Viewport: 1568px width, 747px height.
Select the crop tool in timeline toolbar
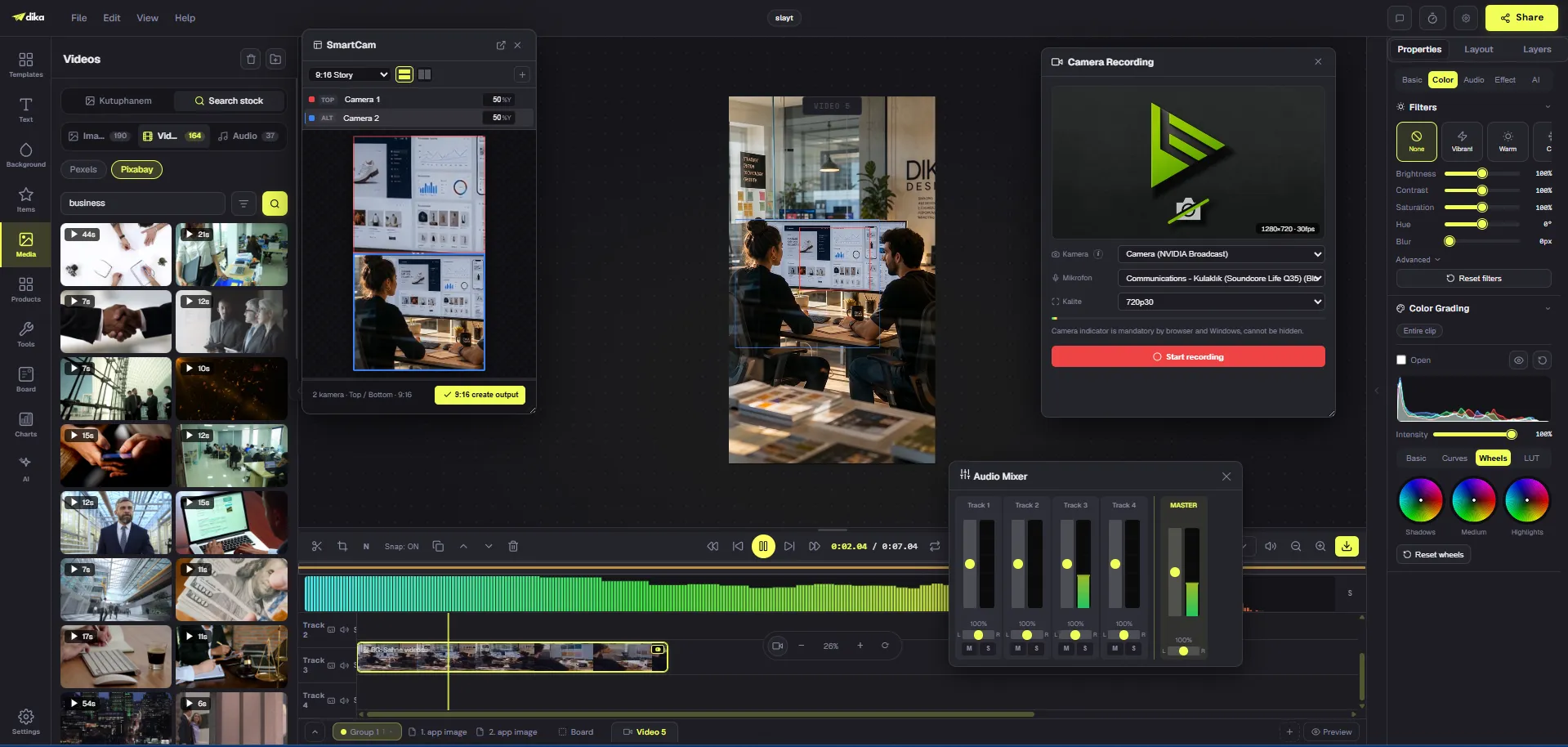click(x=342, y=546)
